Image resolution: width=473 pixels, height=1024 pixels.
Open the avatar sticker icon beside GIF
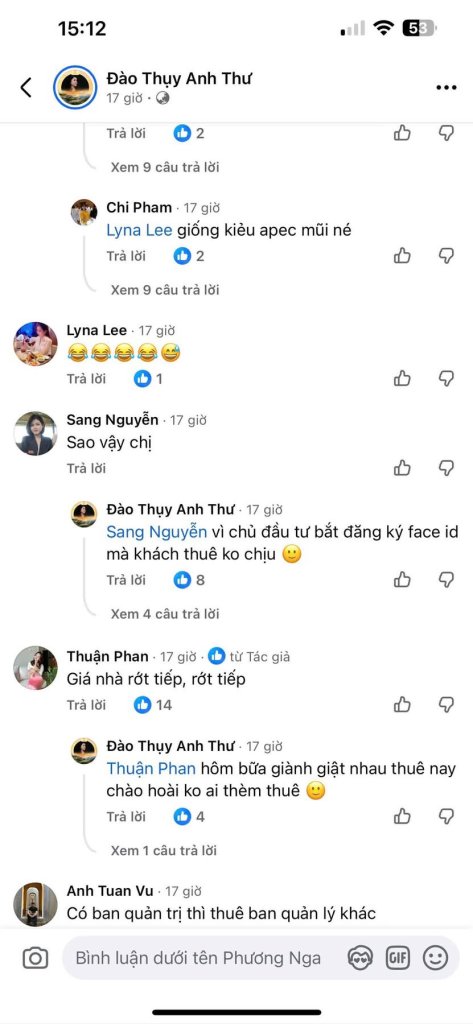[359, 958]
